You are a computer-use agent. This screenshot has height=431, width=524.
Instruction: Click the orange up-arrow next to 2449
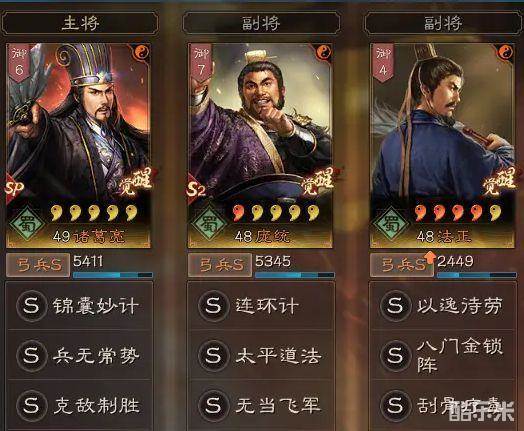(x=430, y=258)
